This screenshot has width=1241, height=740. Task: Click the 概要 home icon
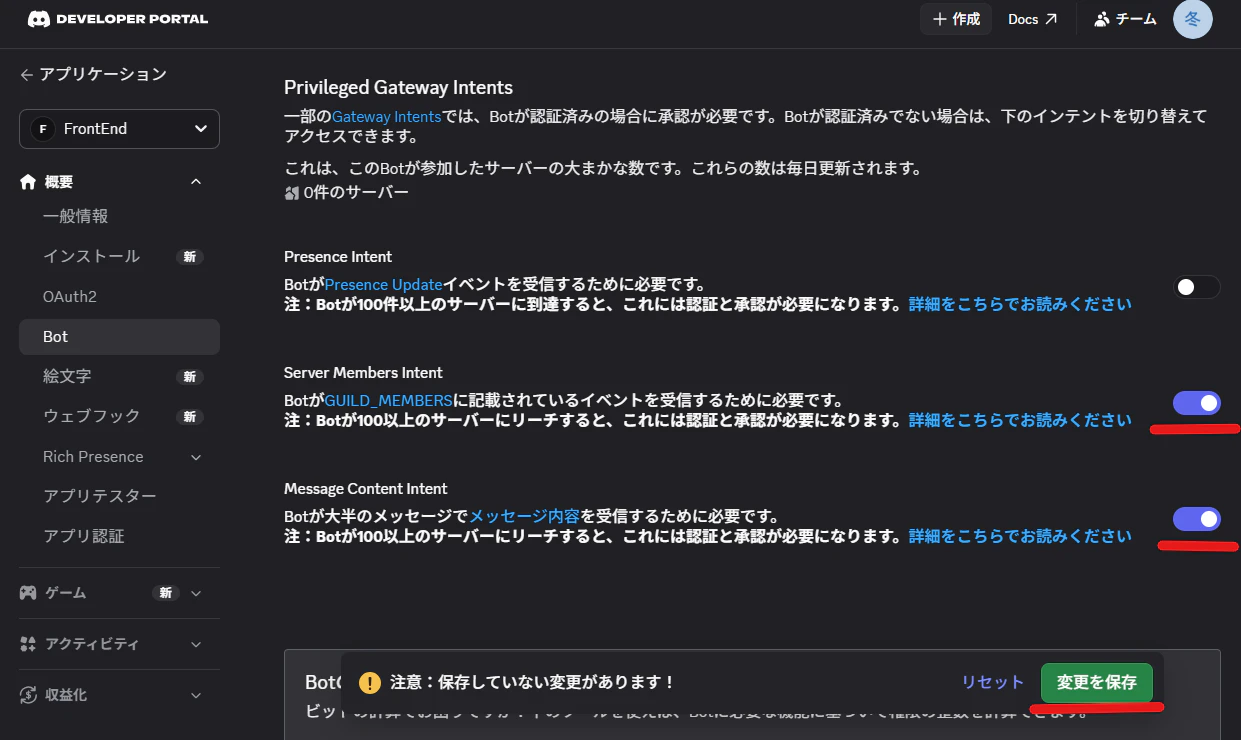tap(28, 182)
